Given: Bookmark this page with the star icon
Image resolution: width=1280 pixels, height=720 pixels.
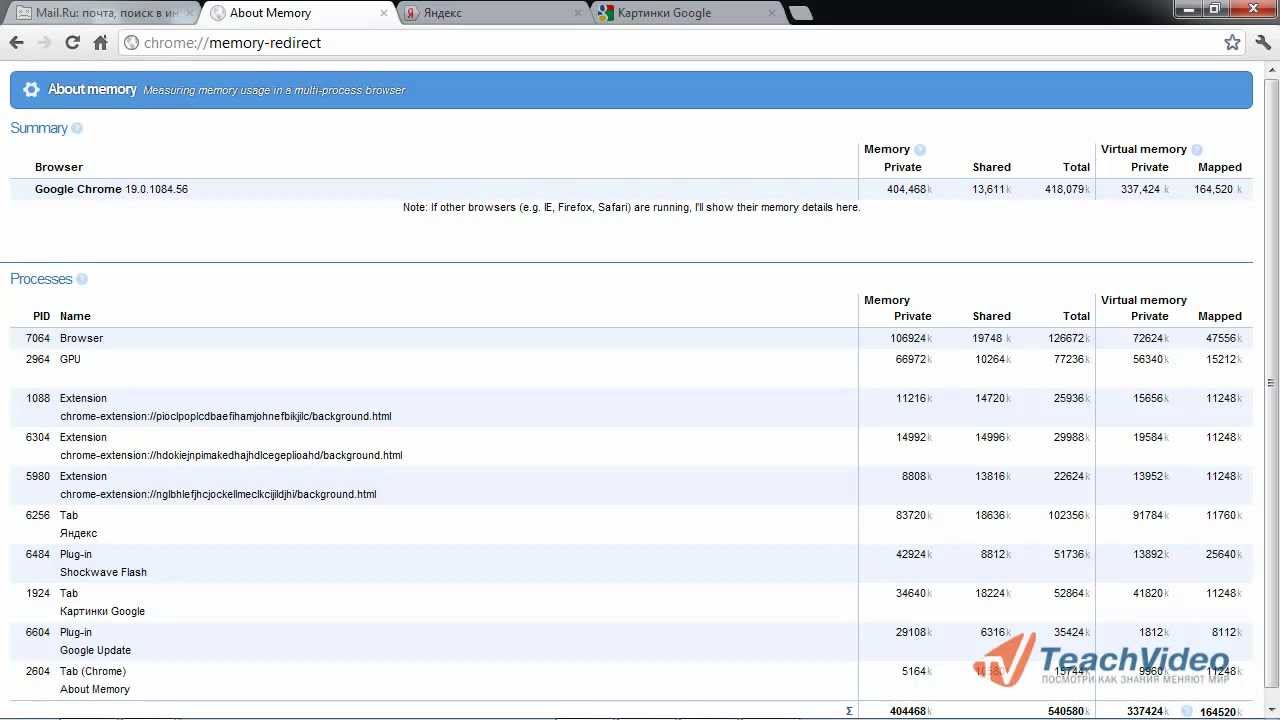Looking at the screenshot, I should point(1232,43).
